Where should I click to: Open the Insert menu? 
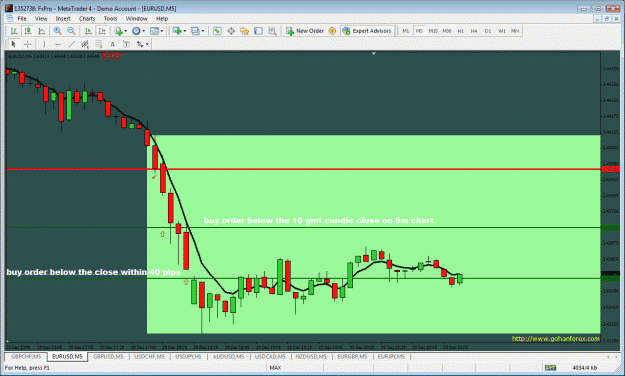coord(63,18)
